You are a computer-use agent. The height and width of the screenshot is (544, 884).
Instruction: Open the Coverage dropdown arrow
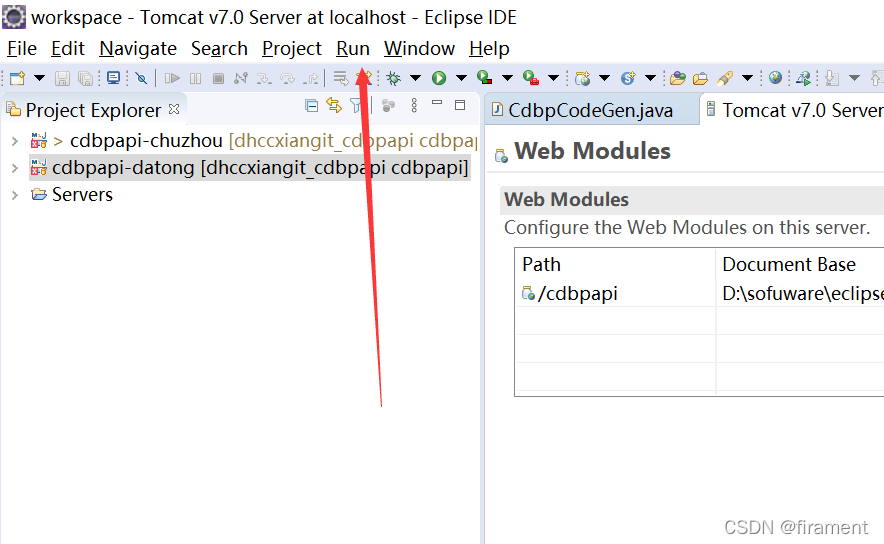coord(507,78)
